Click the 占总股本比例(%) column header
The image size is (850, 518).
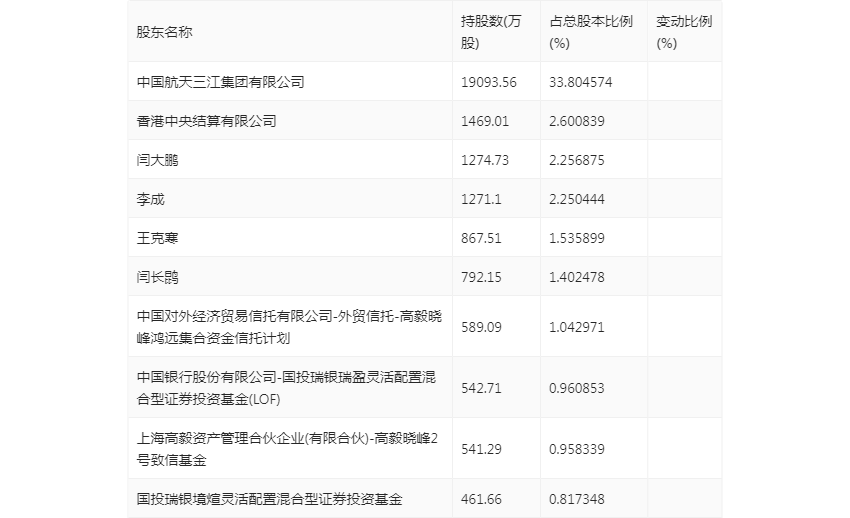click(591, 32)
